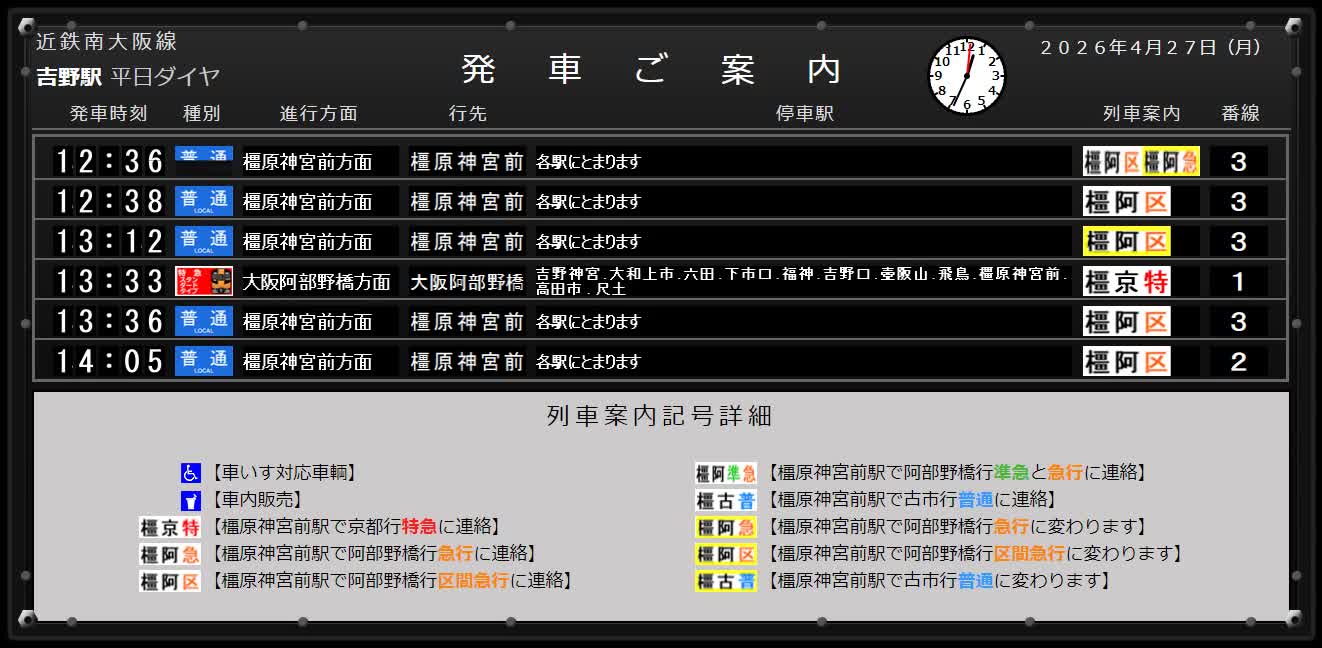Viewport: 1322px width, 648px height.
Task: Click the 橿京特 badge in the legend
Action: [x=169, y=527]
